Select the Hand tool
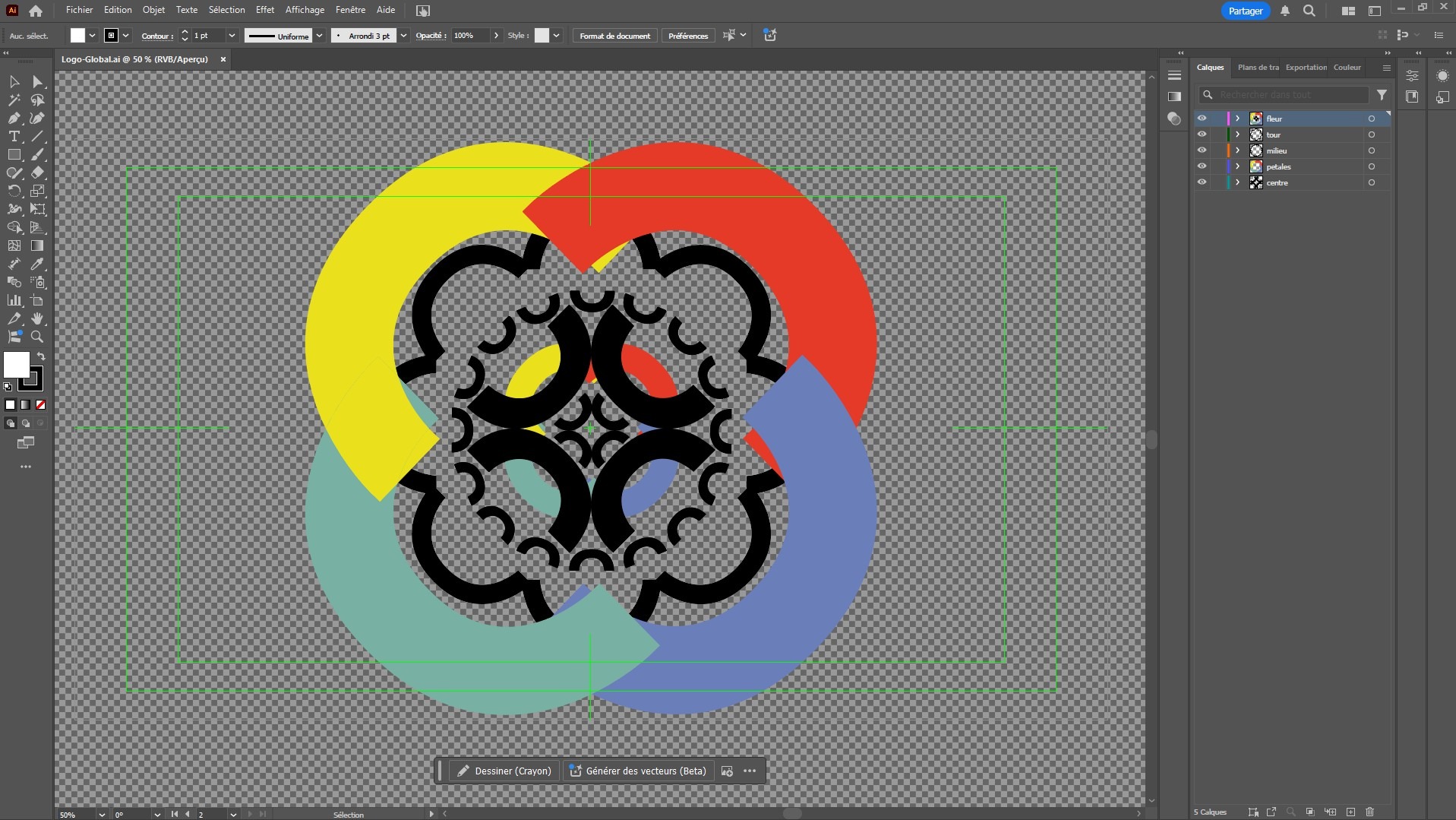Image resolution: width=1456 pixels, height=820 pixels. 37,319
